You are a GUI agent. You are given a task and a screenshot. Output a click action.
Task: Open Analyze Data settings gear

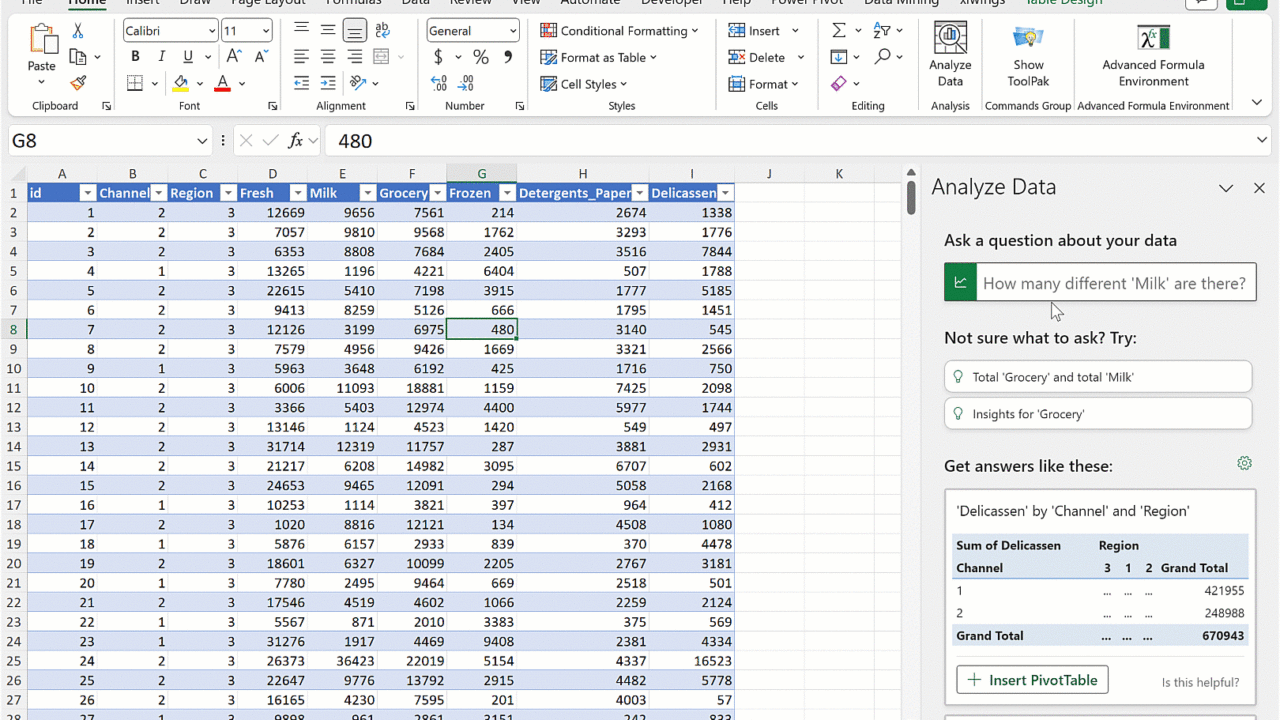(1244, 463)
